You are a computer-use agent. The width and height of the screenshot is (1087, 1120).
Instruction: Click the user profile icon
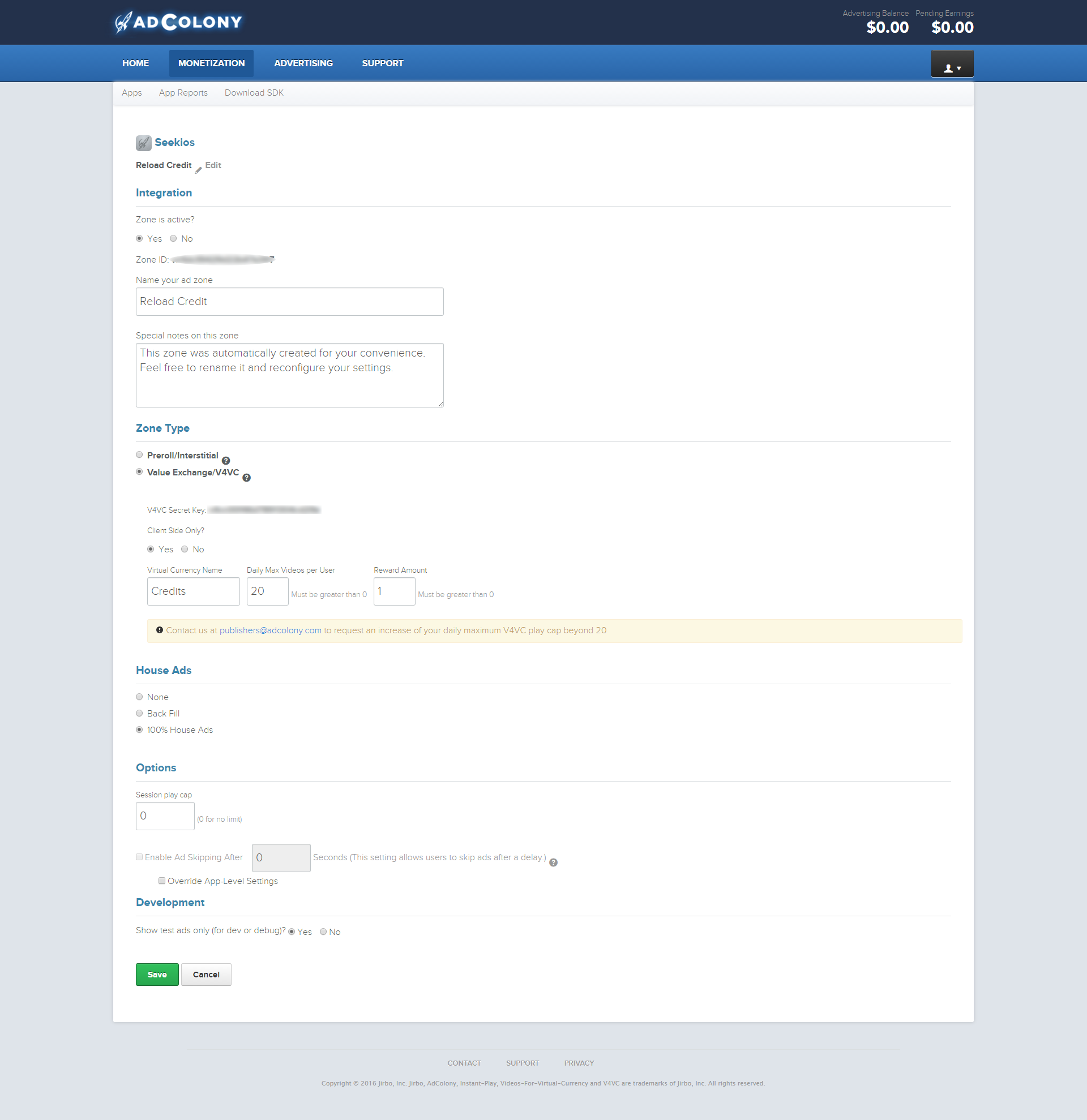point(948,68)
